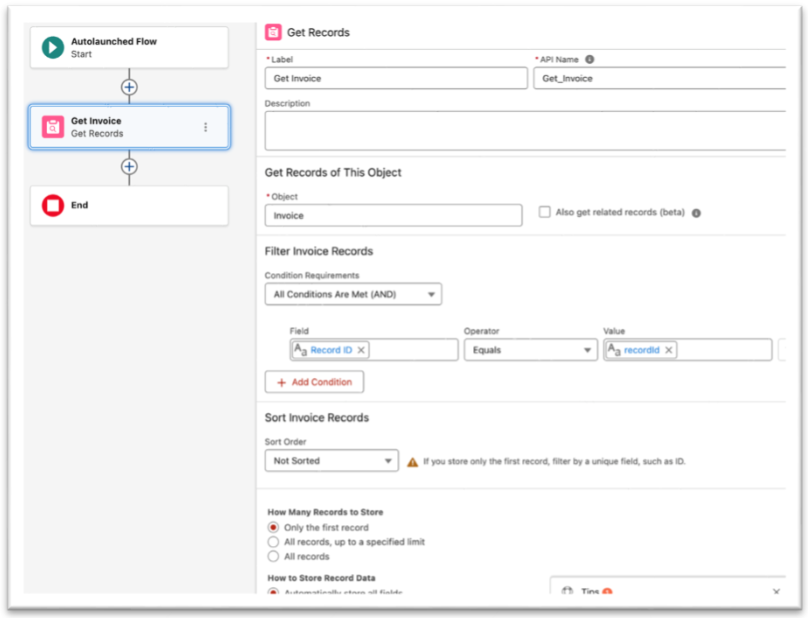Click the Add Condition button
808x618 pixels.
pos(315,382)
